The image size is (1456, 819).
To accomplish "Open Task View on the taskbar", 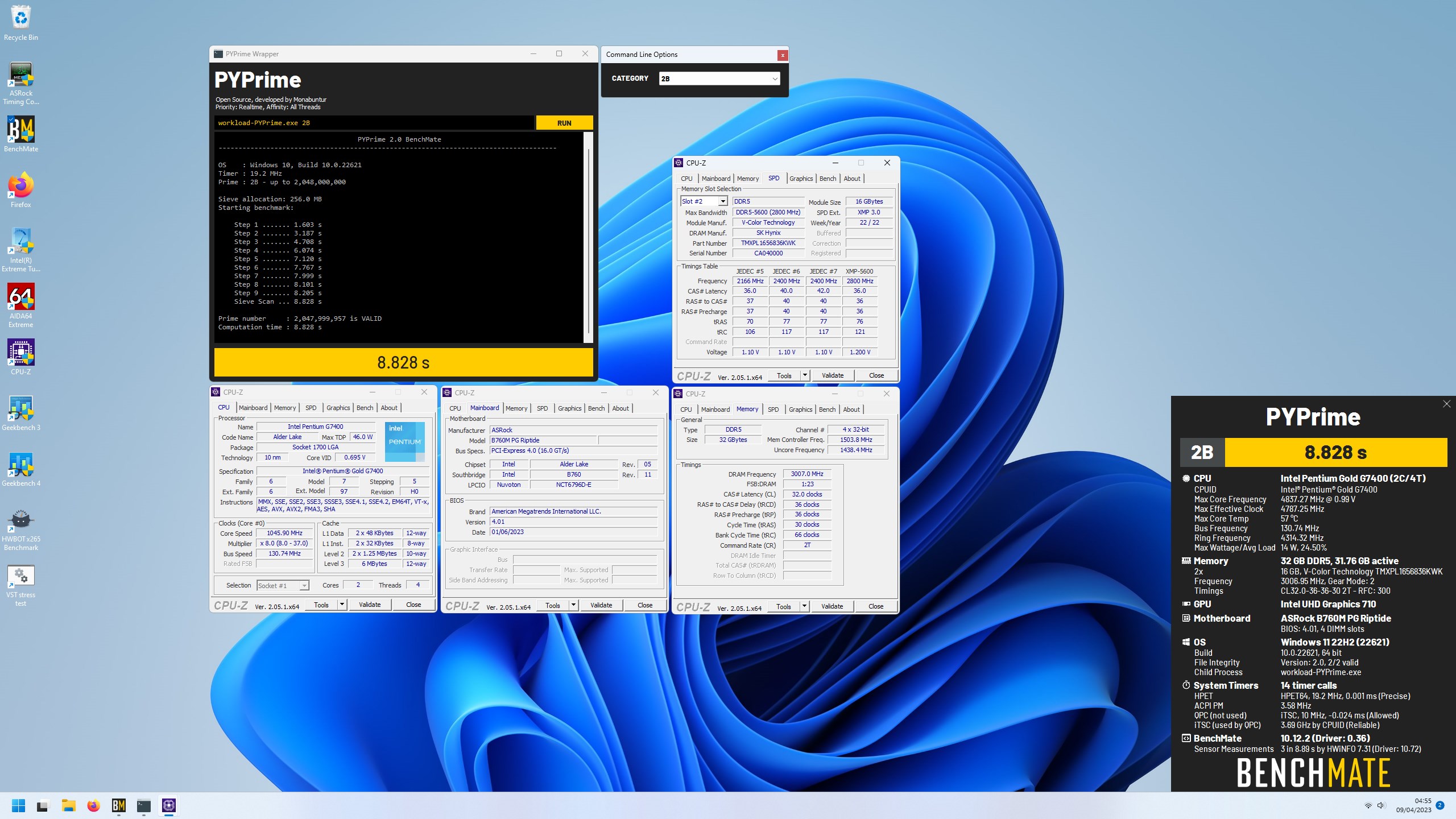I will point(43,805).
